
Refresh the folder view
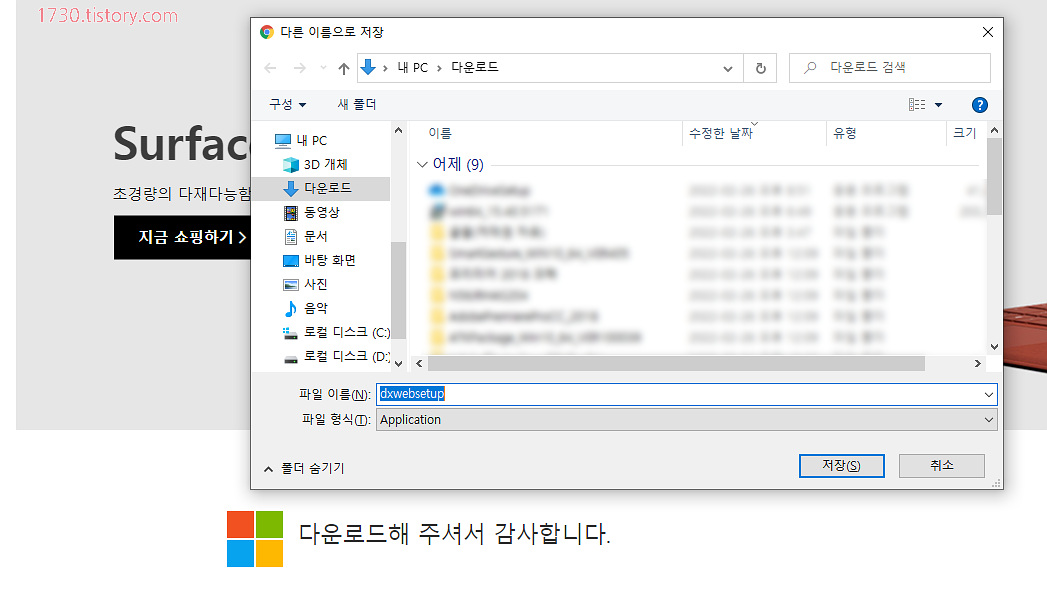(x=761, y=68)
